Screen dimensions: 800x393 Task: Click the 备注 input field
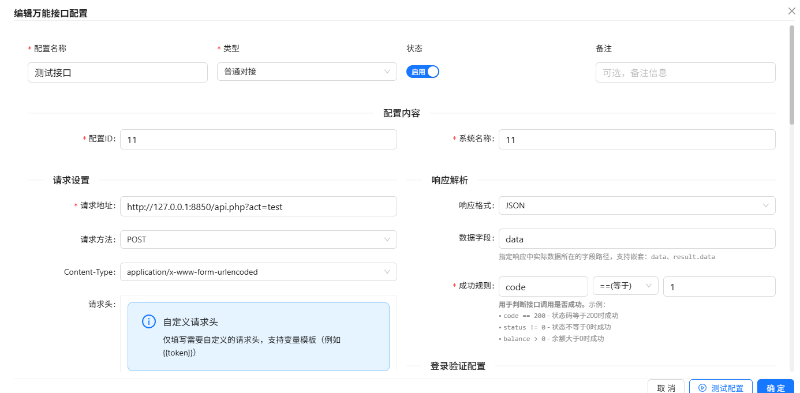(x=685, y=72)
